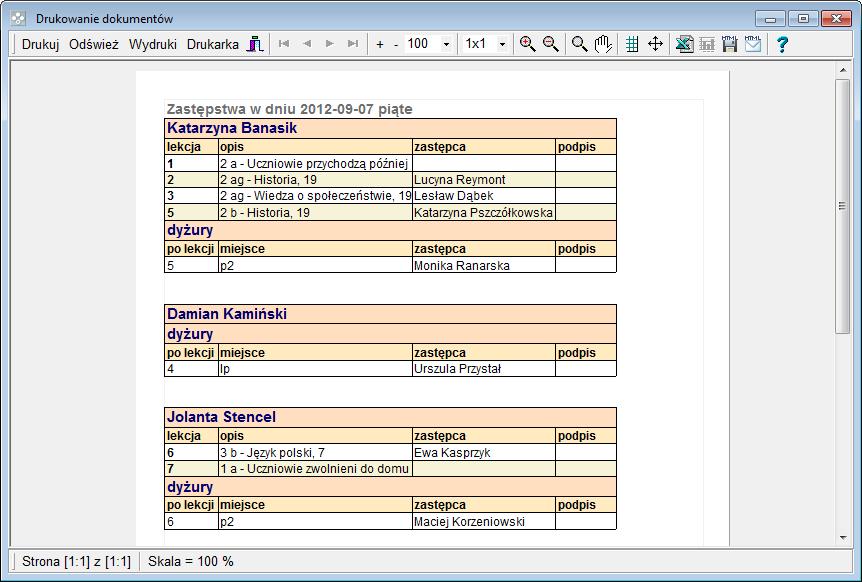This screenshot has height=582, width=862.
Task: Click cell '1 a - Uczniowie zwolnieni do domu'
Action: [315, 469]
